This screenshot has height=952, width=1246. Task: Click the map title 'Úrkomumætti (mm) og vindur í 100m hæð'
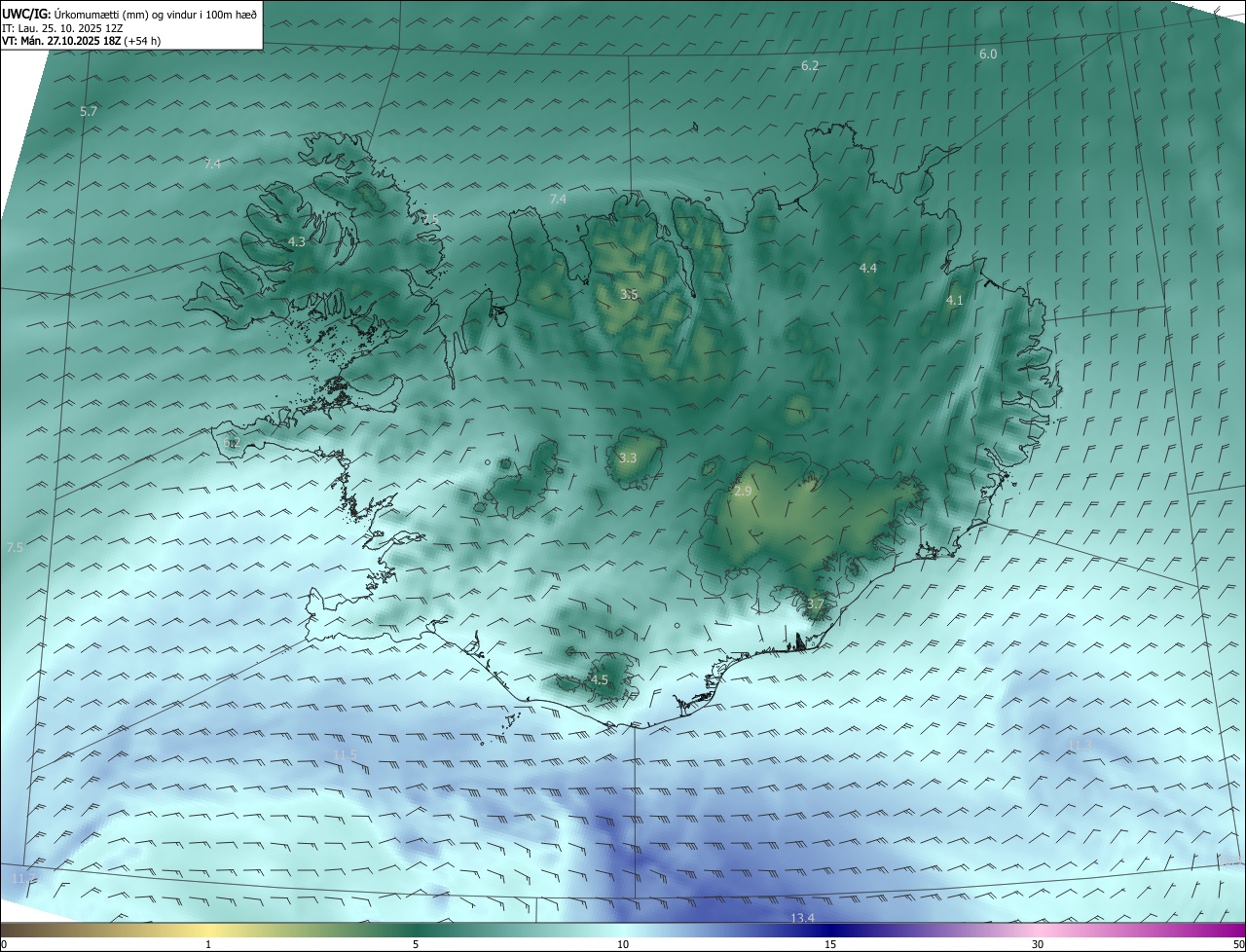click(155, 14)
